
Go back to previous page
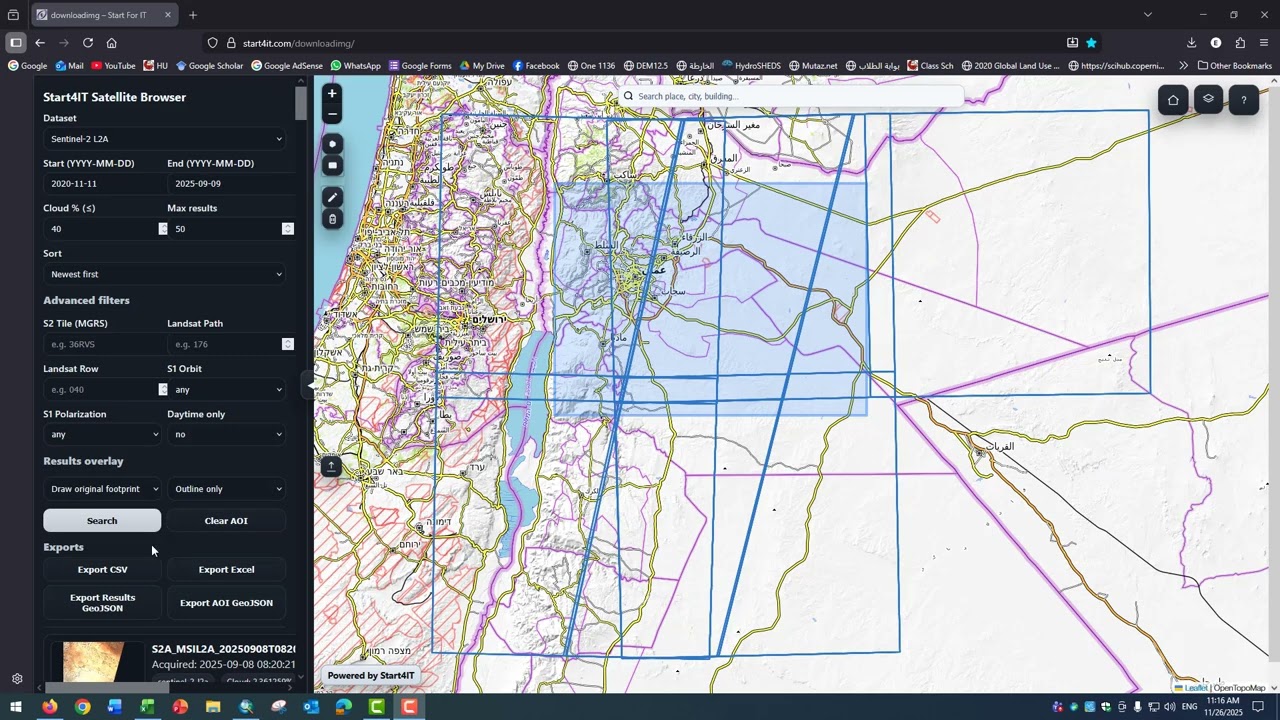tap(40, 43)
